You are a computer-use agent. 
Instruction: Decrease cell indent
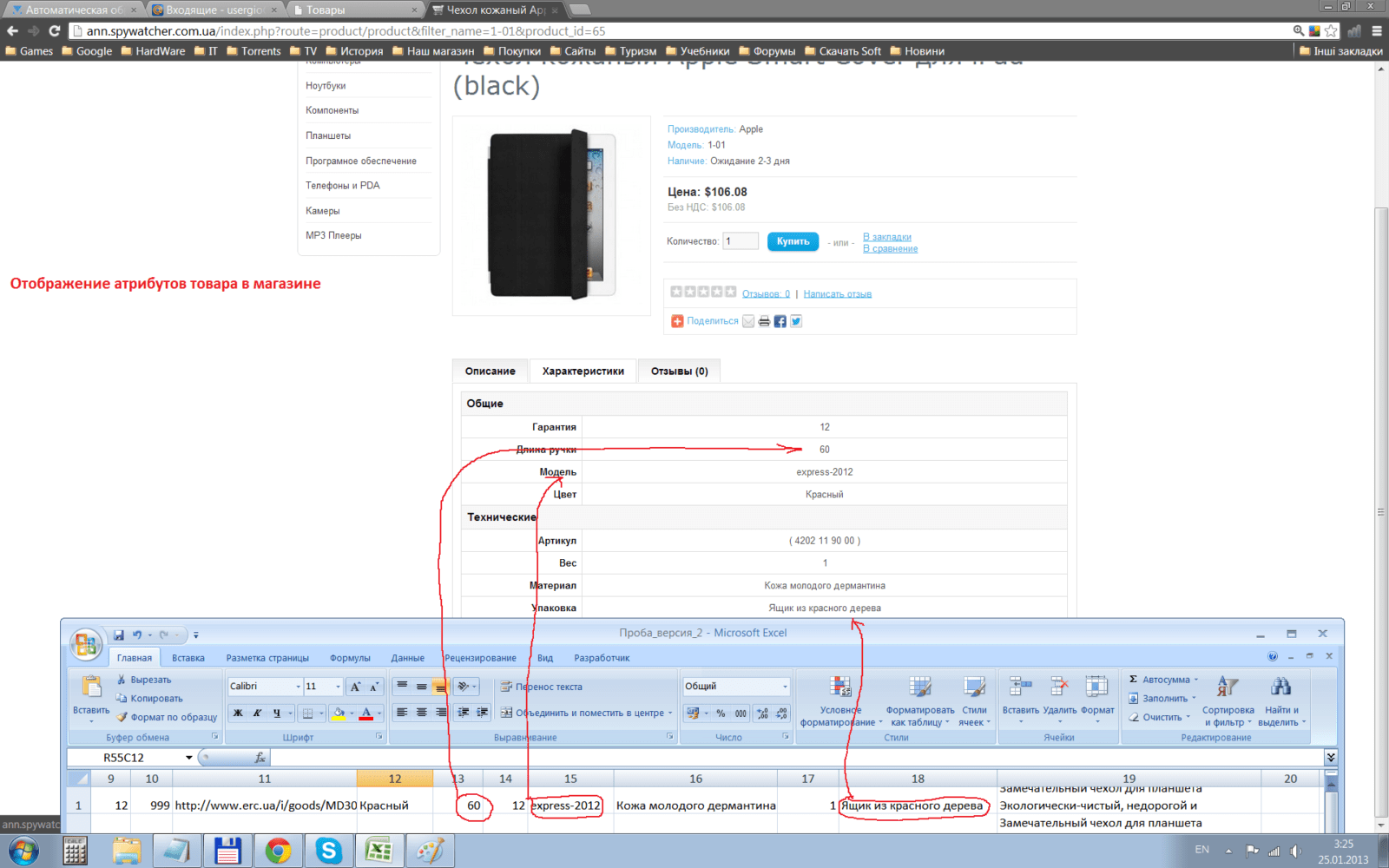click(464, 713)
